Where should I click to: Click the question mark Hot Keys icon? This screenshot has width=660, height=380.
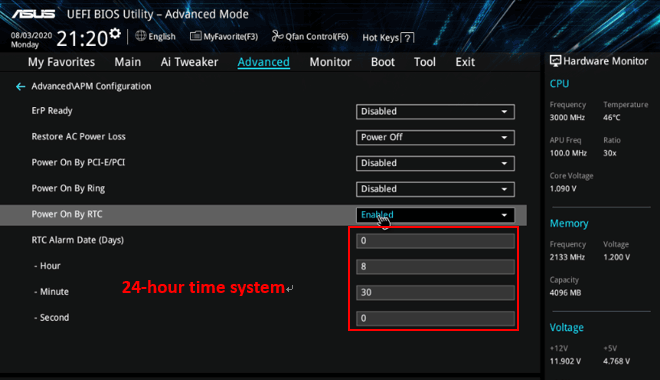(407, 38)
